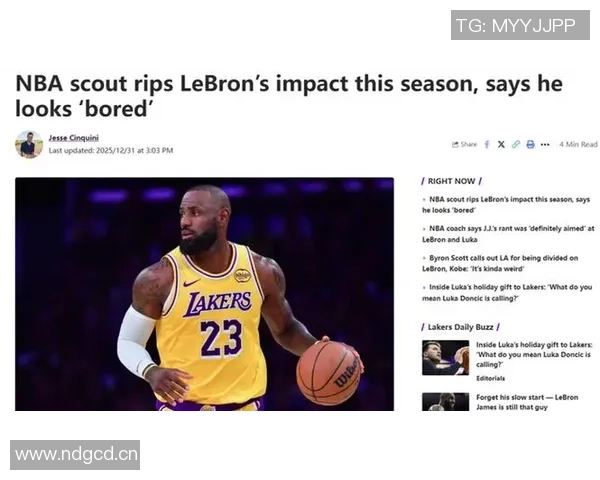Open Right Now Luka's holiday gift story
The image size is (600, 480).
[x=507, y=292]
